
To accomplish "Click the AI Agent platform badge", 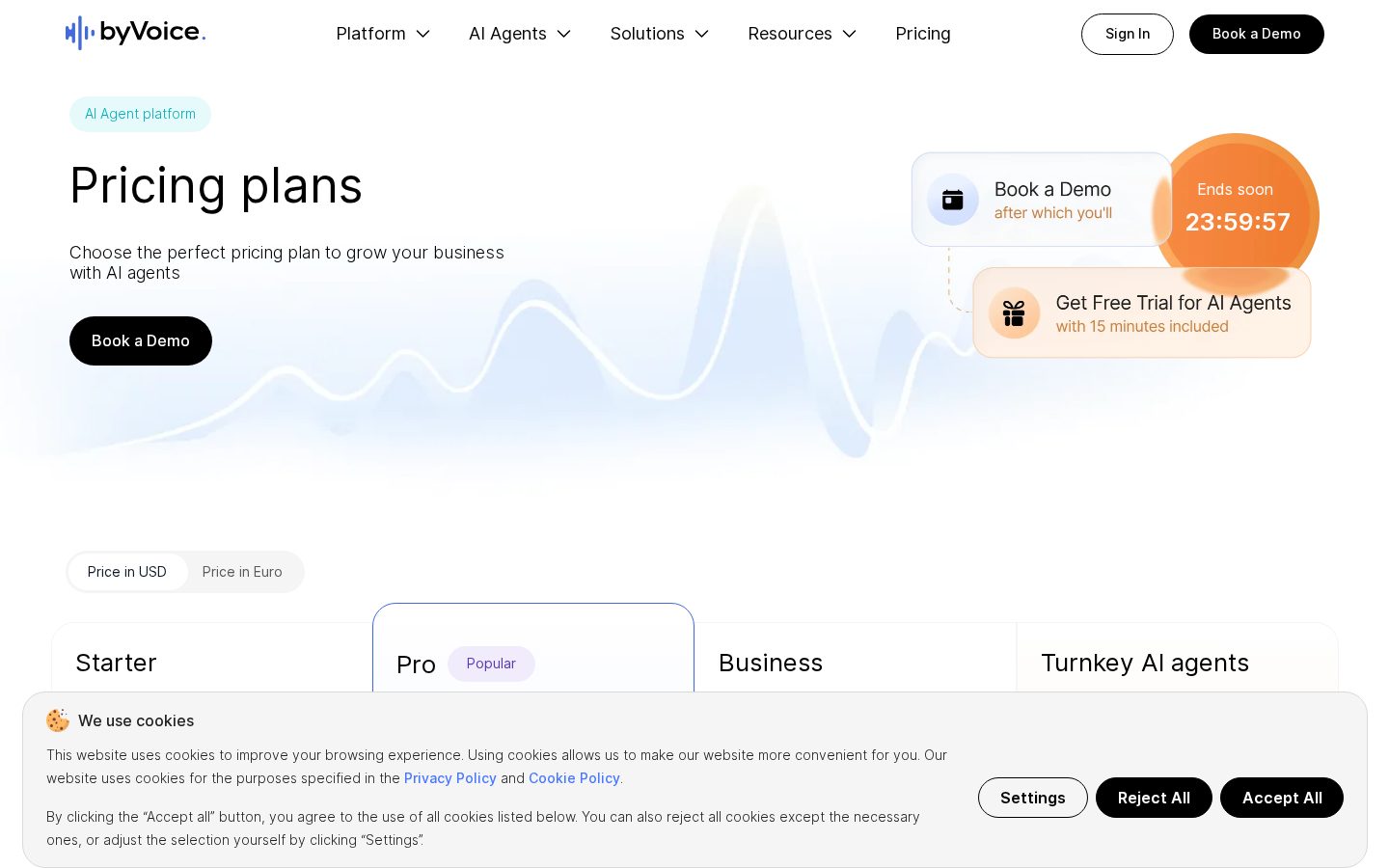I will pos(140,114).
